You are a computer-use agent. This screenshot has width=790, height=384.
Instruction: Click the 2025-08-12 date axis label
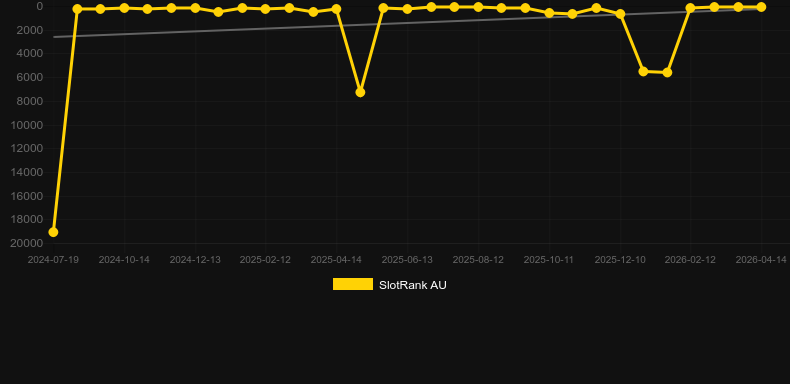pyautogui.click(x=478, y=260)
